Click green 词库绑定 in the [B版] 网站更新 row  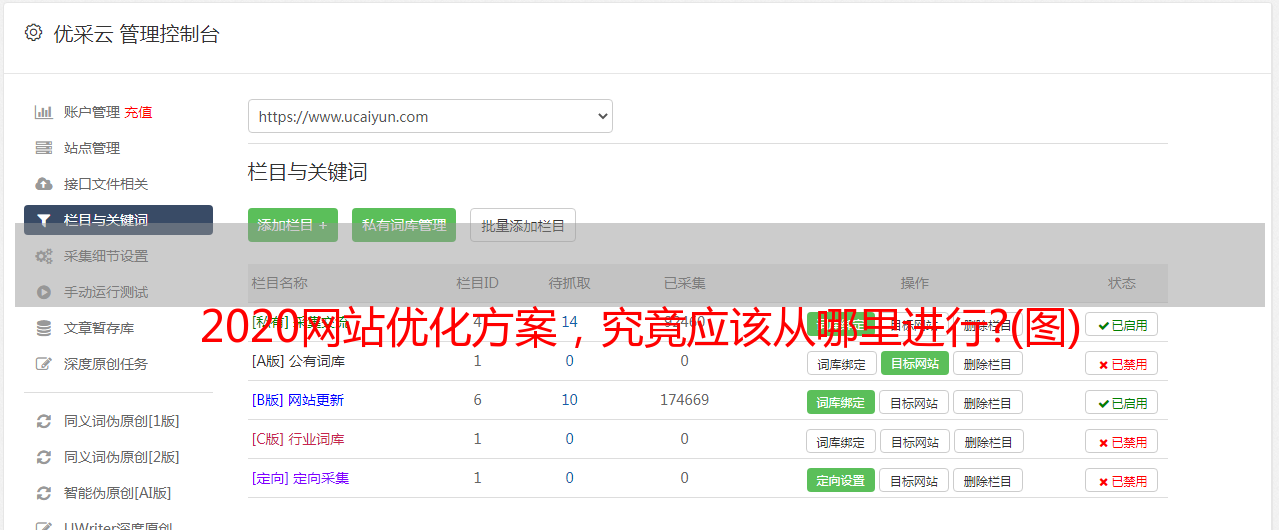[x=841, y=403]
